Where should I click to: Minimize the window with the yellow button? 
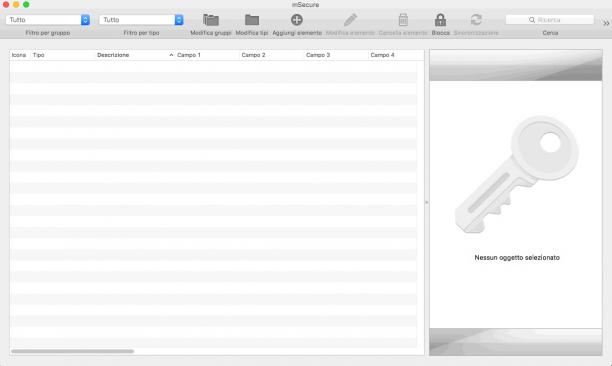(x=16, y=4)
